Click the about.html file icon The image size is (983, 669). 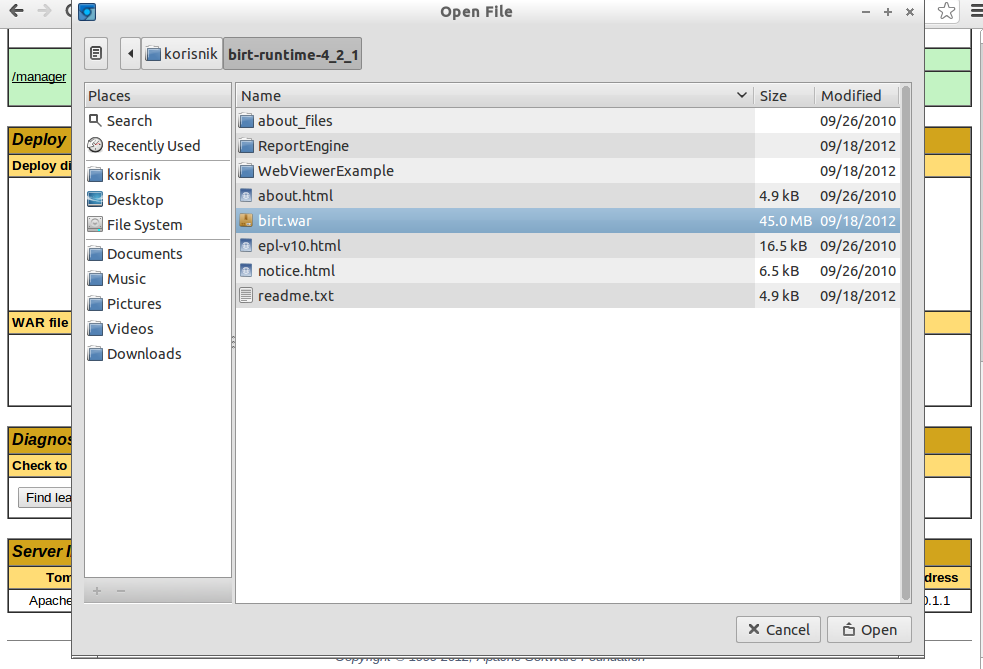[246, 196]
